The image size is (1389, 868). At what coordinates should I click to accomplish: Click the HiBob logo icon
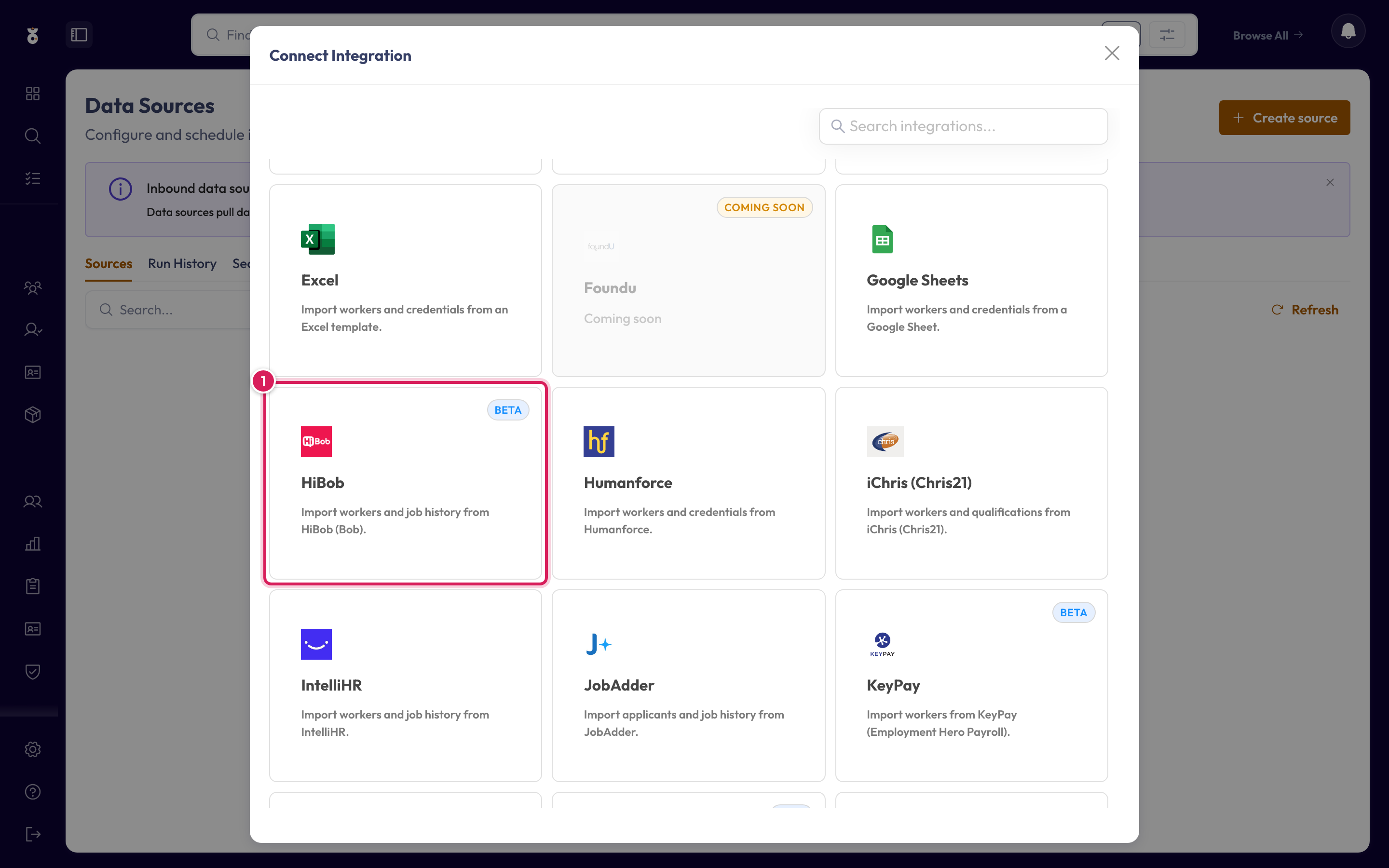pyautogui.click(x=316, y=441)
